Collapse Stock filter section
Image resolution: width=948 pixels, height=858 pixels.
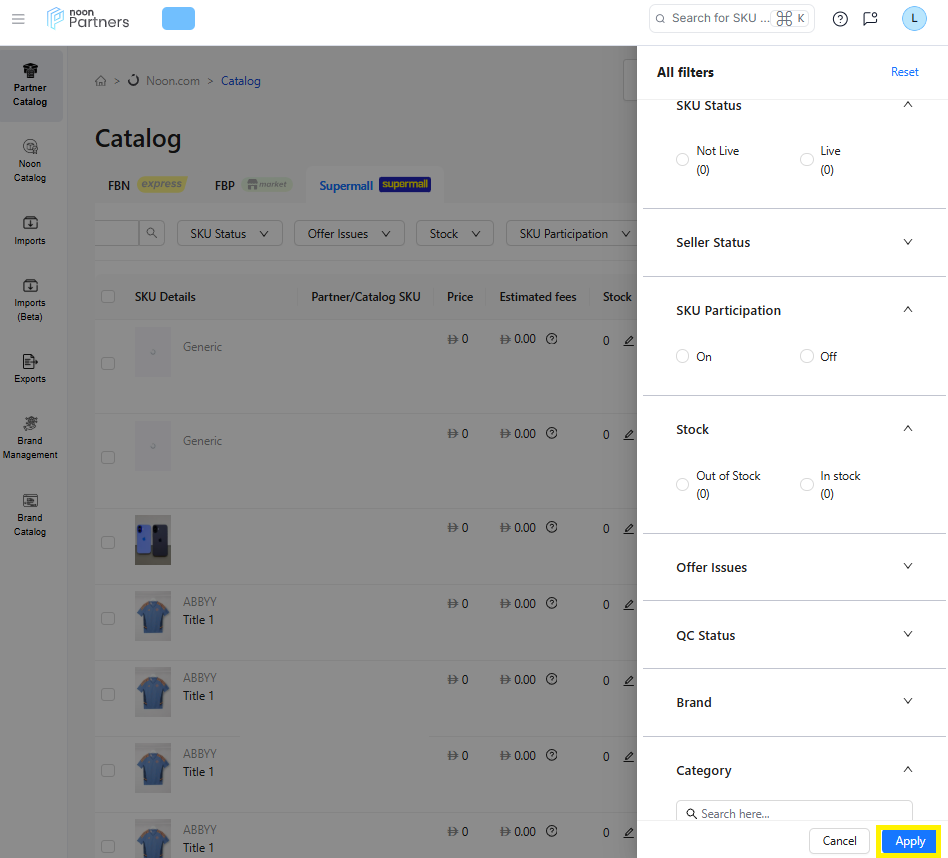point(907,429)
